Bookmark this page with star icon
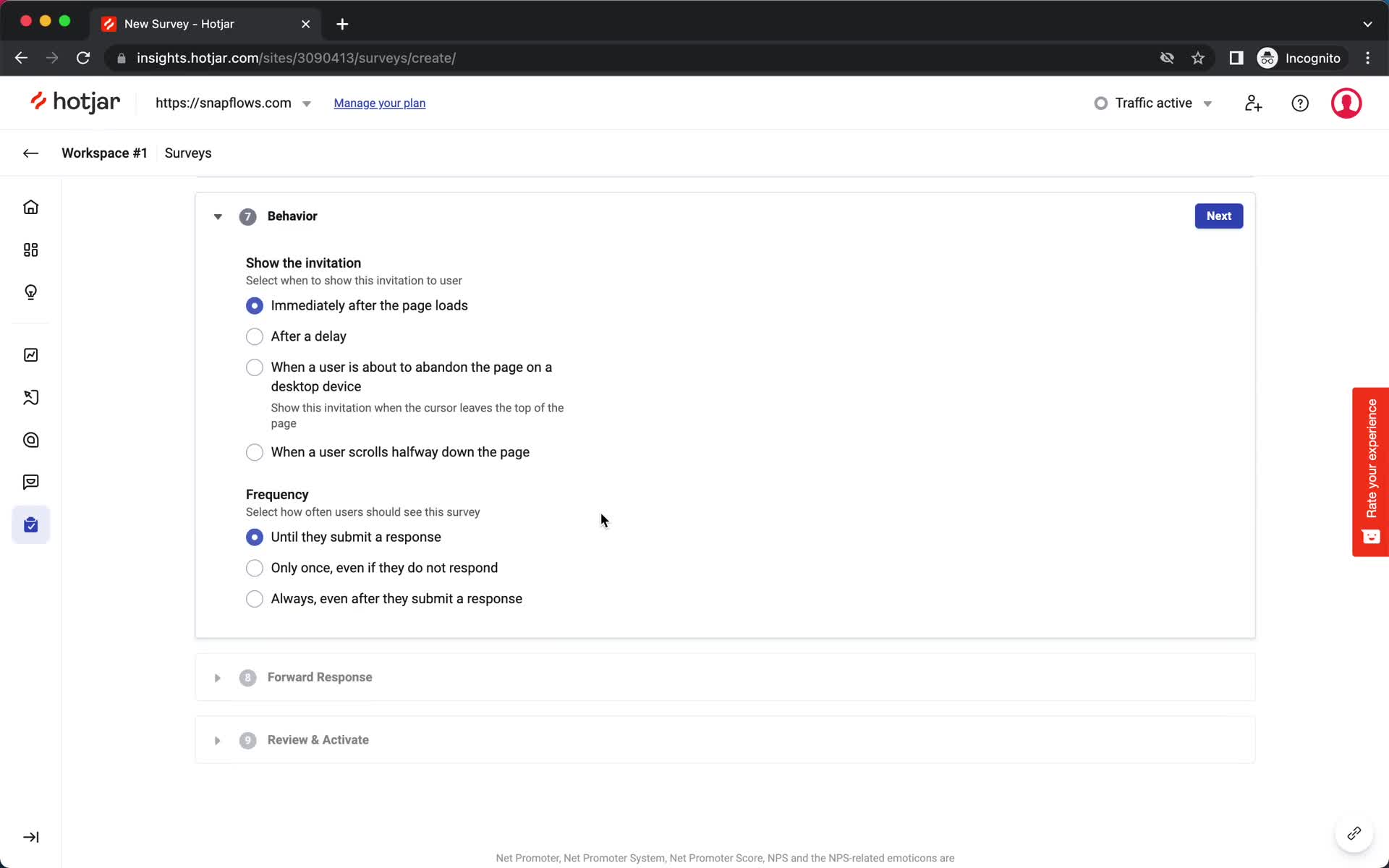1389x868 pixels. pos(1198,58)
